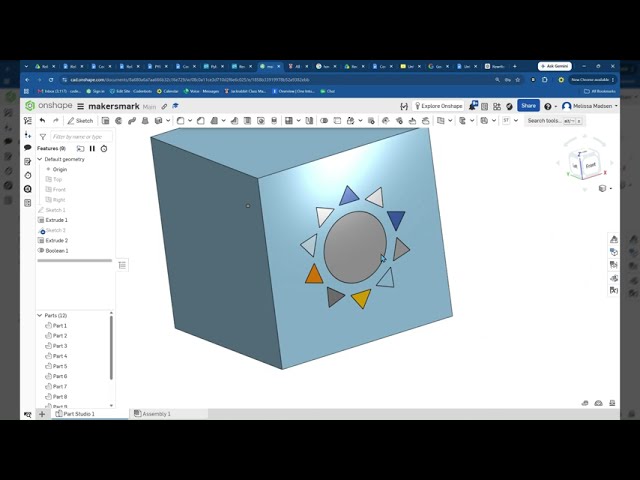Click the education graduation cap icon
640x480 pixels.
coord(175,106)
